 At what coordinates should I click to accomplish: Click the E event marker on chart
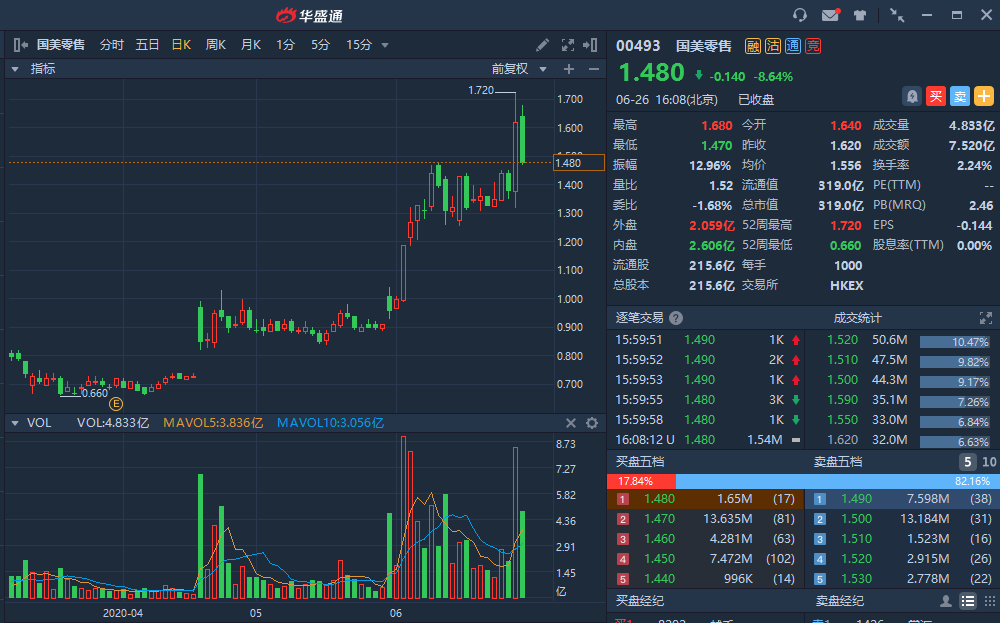pyautogui.click(x=115, y=404)
